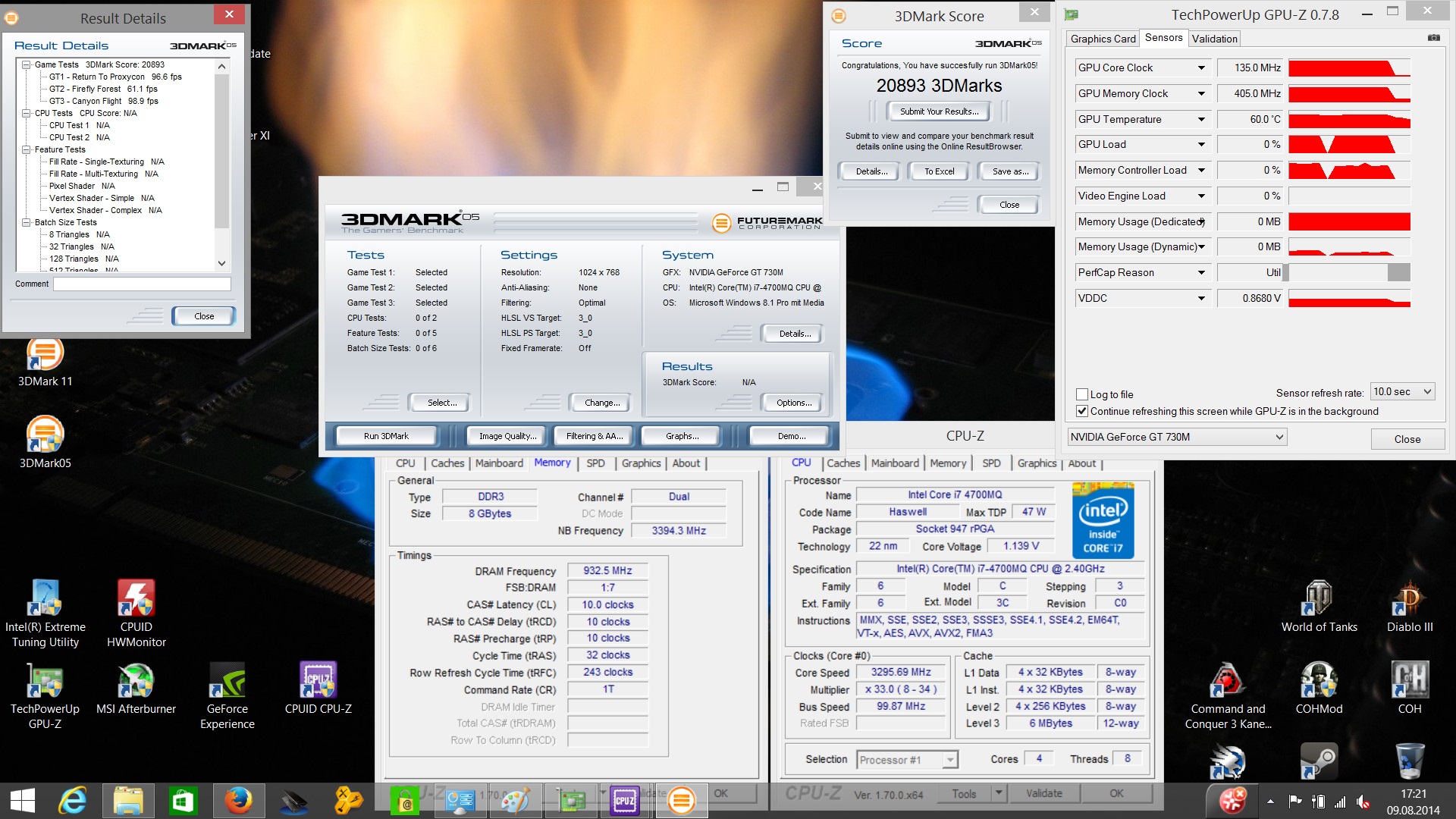Open Command and Conquer 3 shortcut
1456x819 pixels.
pyautogui.click(x=1228, y=695)
